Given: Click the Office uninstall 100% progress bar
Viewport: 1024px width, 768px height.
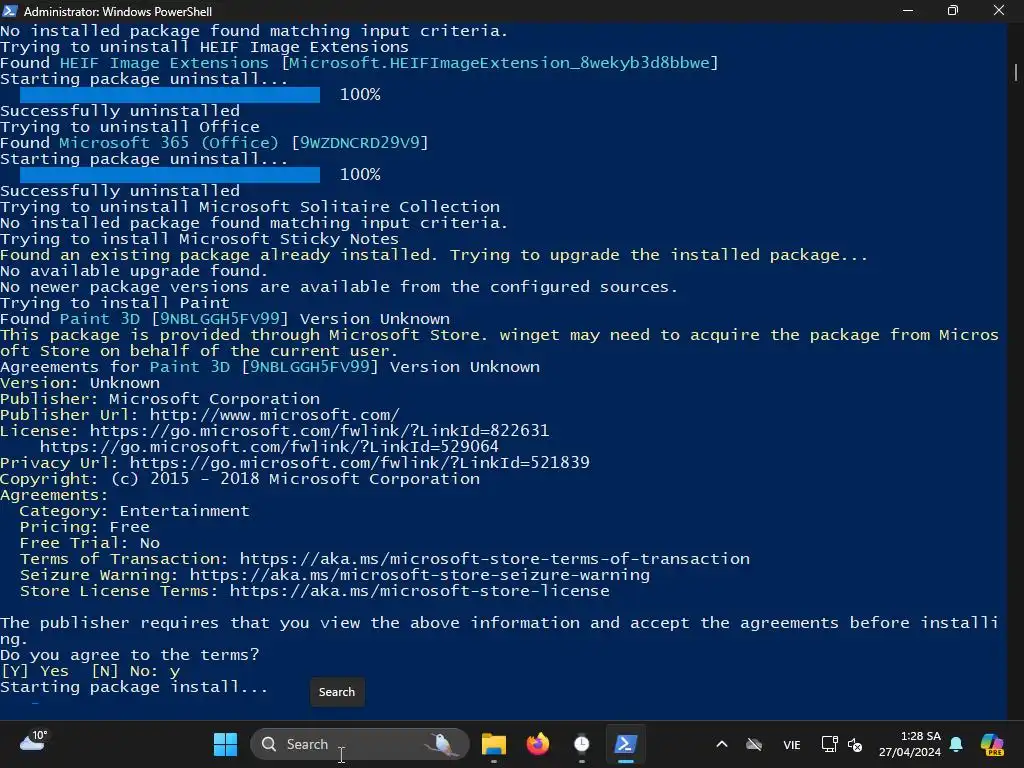Looking at the screenshot, I should pyautogui.click(x=170, y=174).
